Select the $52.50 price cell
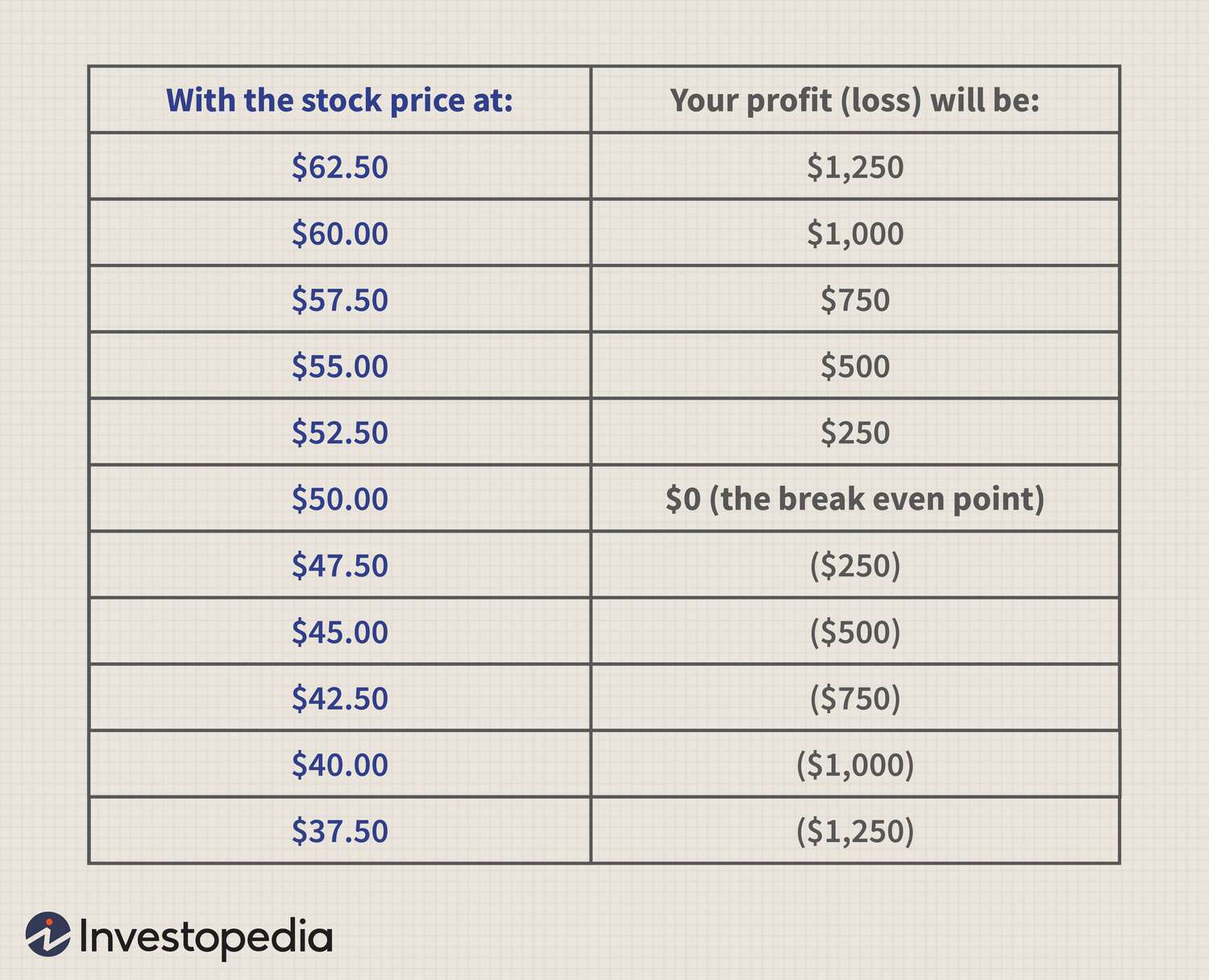The height and width of the screenshot is (980, 1209). [339, 432]
